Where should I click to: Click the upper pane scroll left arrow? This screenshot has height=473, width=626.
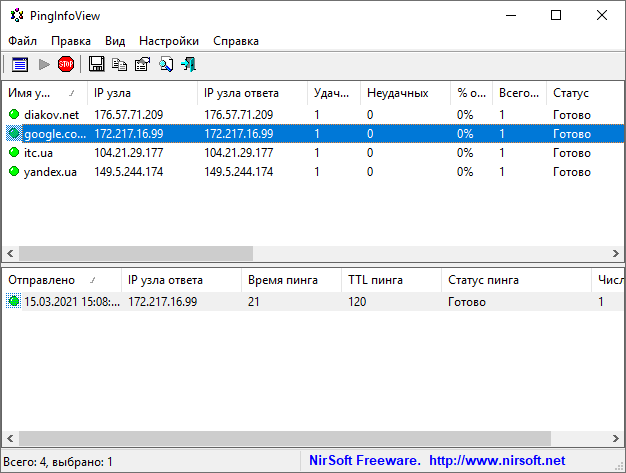[10, 253]
